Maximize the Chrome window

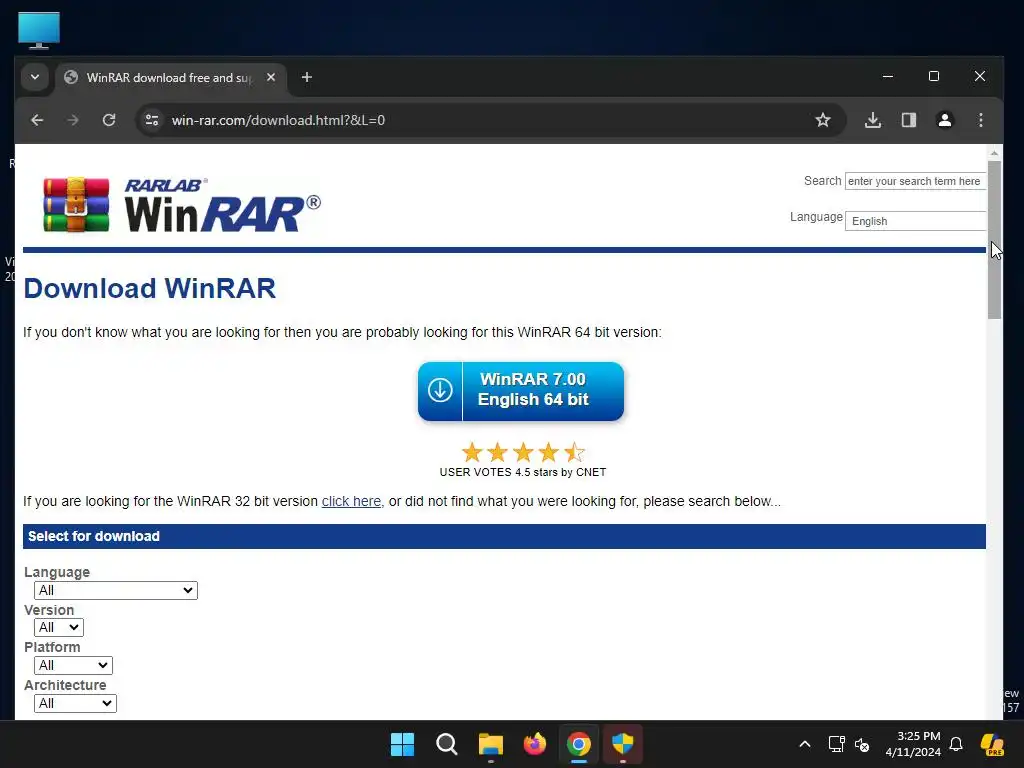[x=934, y=76]
